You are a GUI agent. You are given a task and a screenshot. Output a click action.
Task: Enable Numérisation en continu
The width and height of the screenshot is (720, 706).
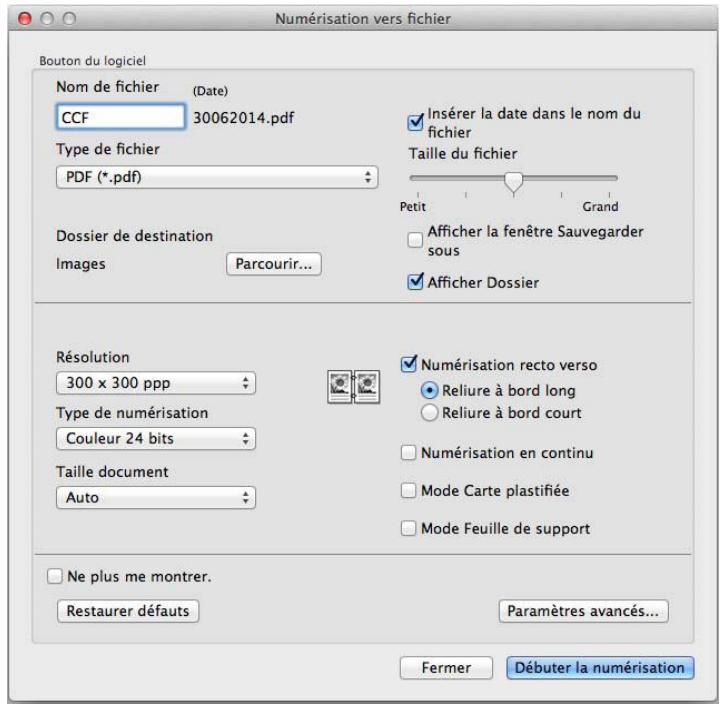click(408, 453)
